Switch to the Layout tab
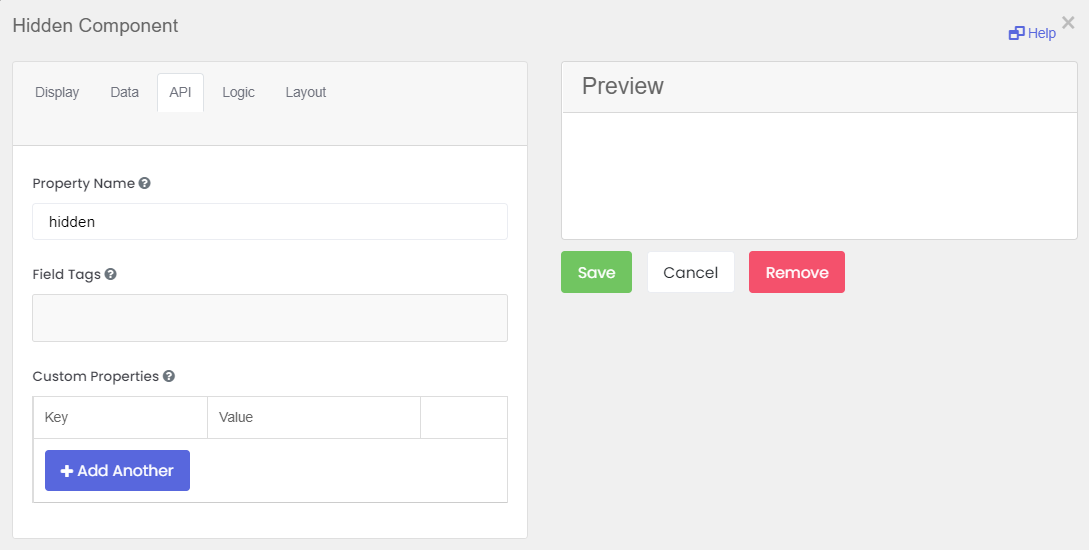1089x550 pixels. (306, 92)
